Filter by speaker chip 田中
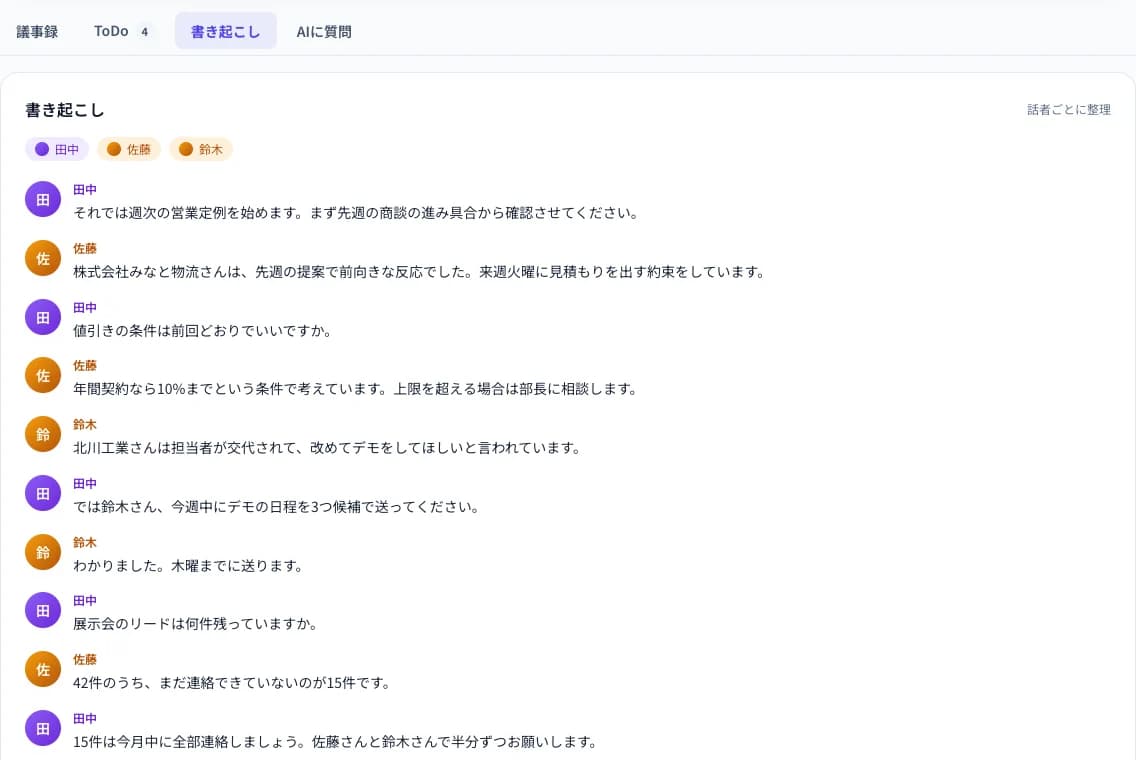The height and width of the screenshot is (760, 1136). 57,149
